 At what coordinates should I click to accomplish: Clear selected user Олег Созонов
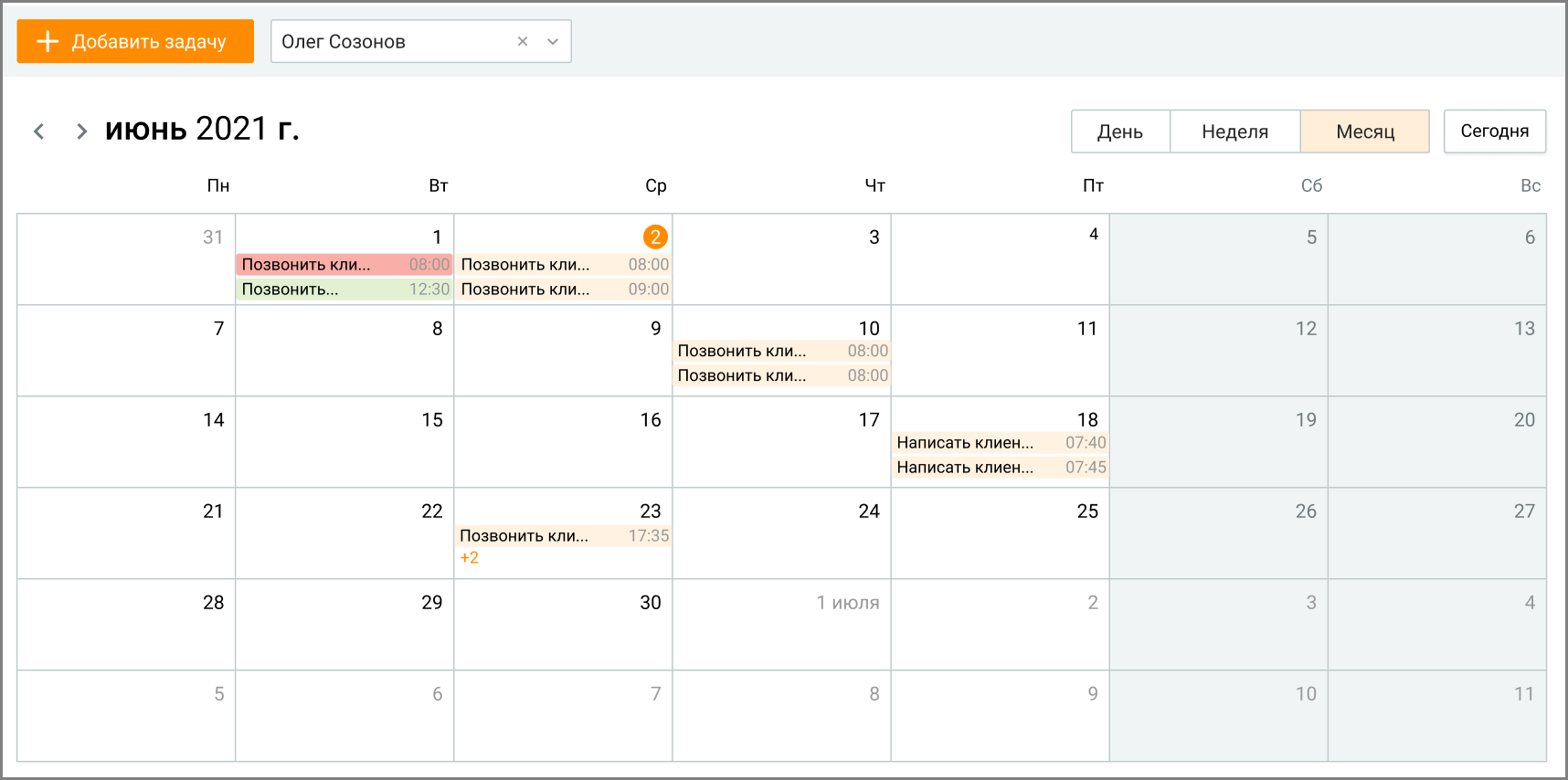[x=523, y=41]
